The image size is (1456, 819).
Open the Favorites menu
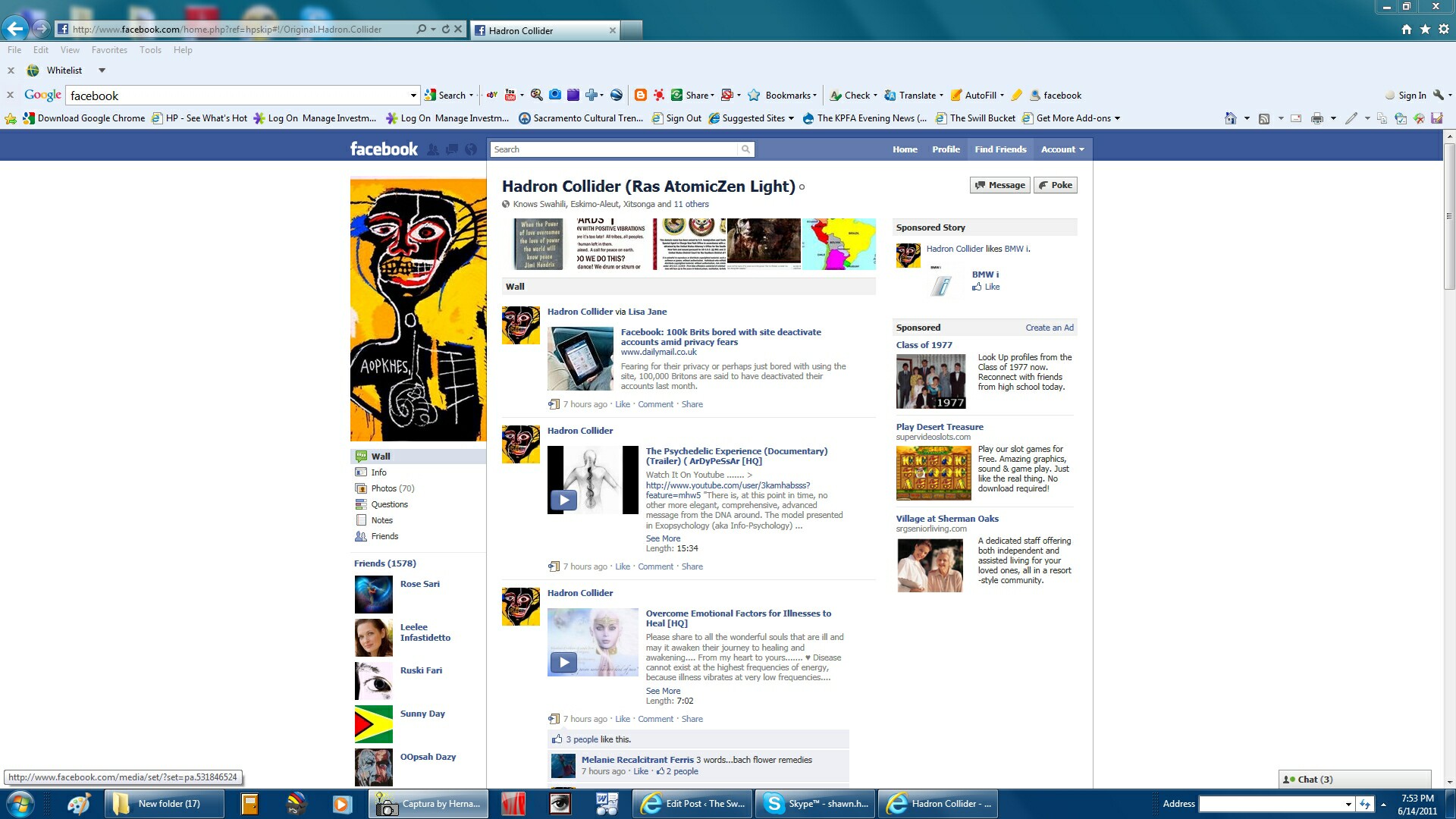click(x=109, y=50)
